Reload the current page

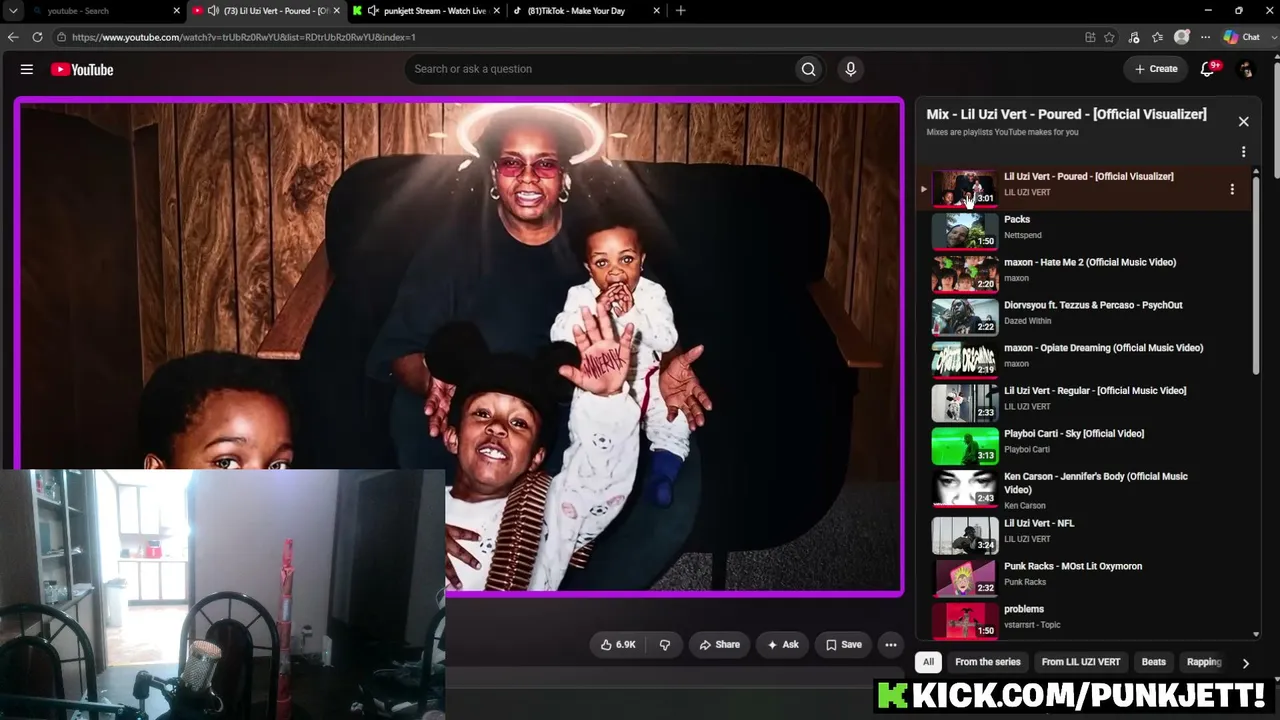pyautogui.click(x=37, y=37)
